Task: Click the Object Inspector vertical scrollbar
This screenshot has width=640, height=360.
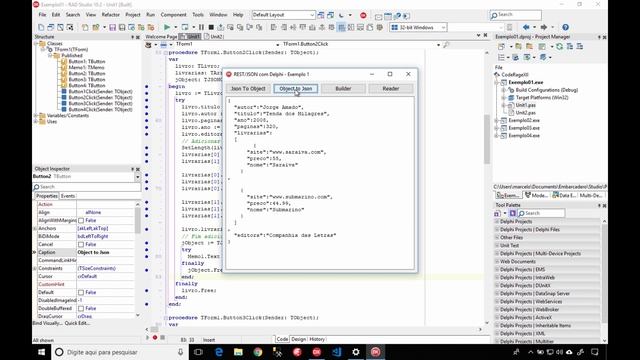Action: pyautogui.click(x=138, y=259)
